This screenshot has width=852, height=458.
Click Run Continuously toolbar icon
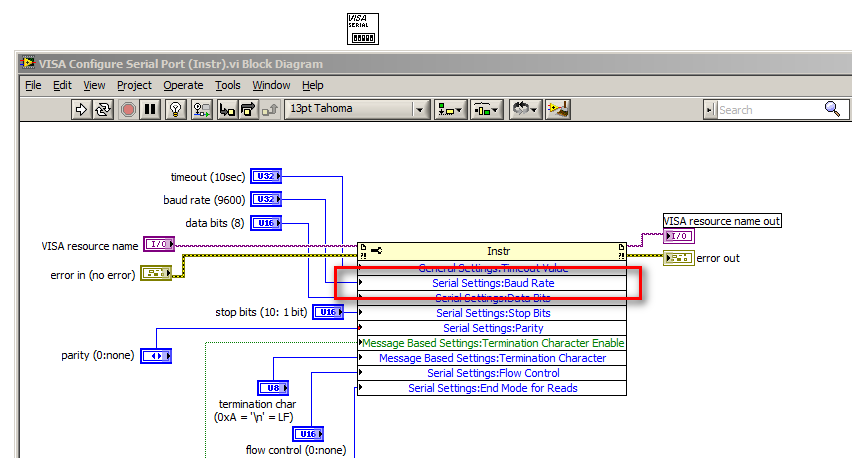[104, 109]
